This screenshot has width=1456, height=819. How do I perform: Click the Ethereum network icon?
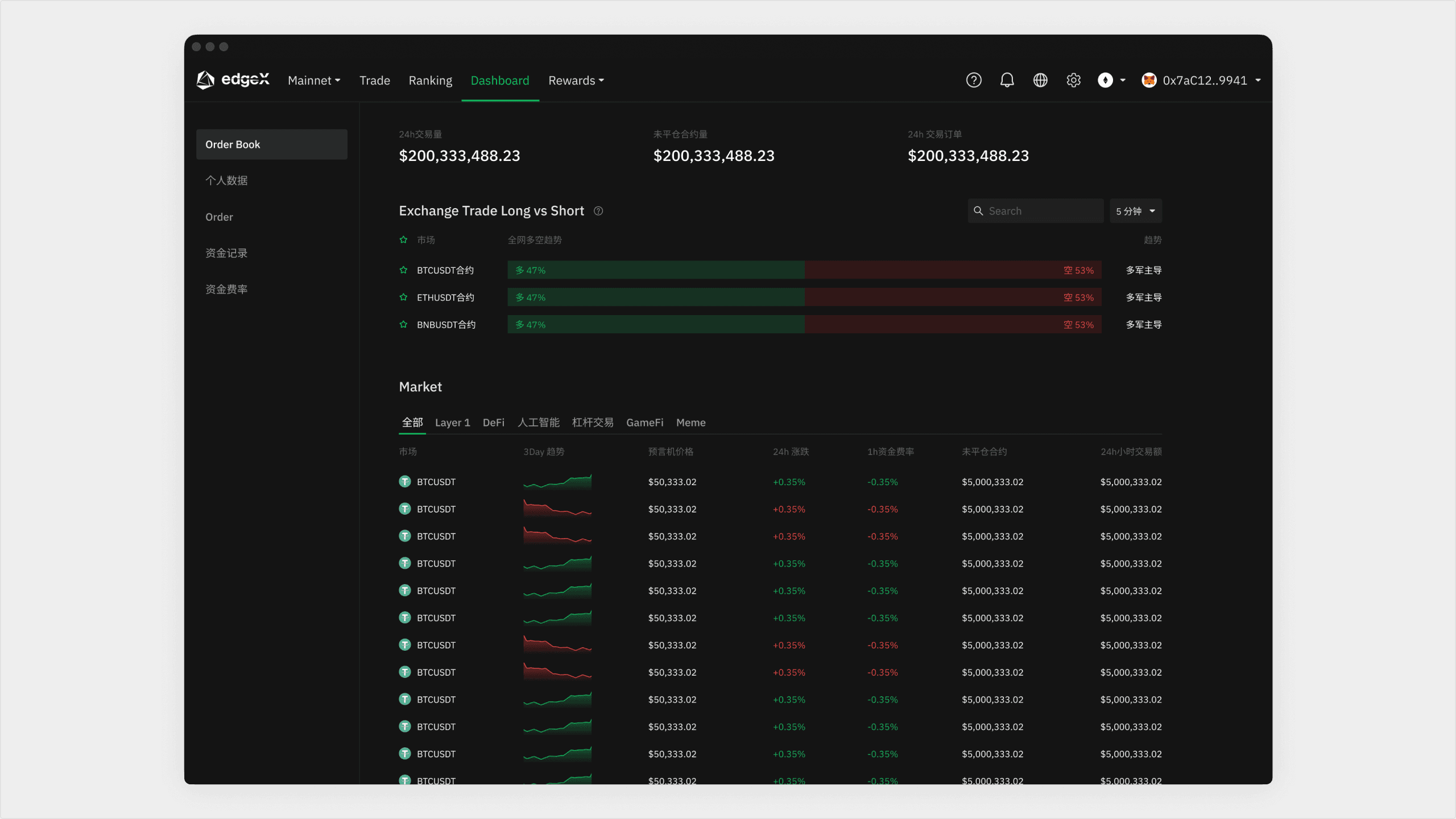[1105, 80]
